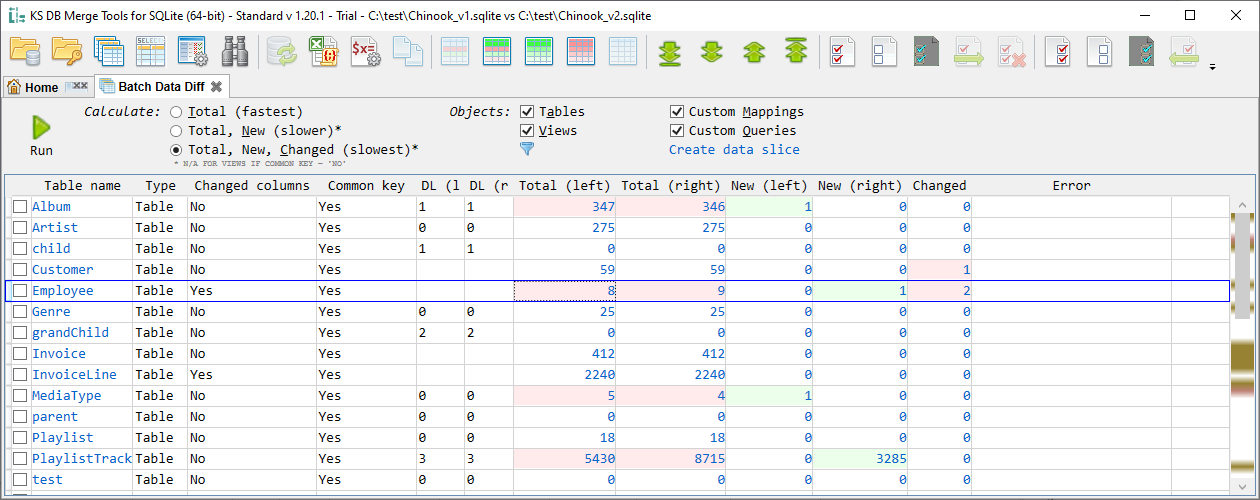Open the Customer table link

(62, 270)
